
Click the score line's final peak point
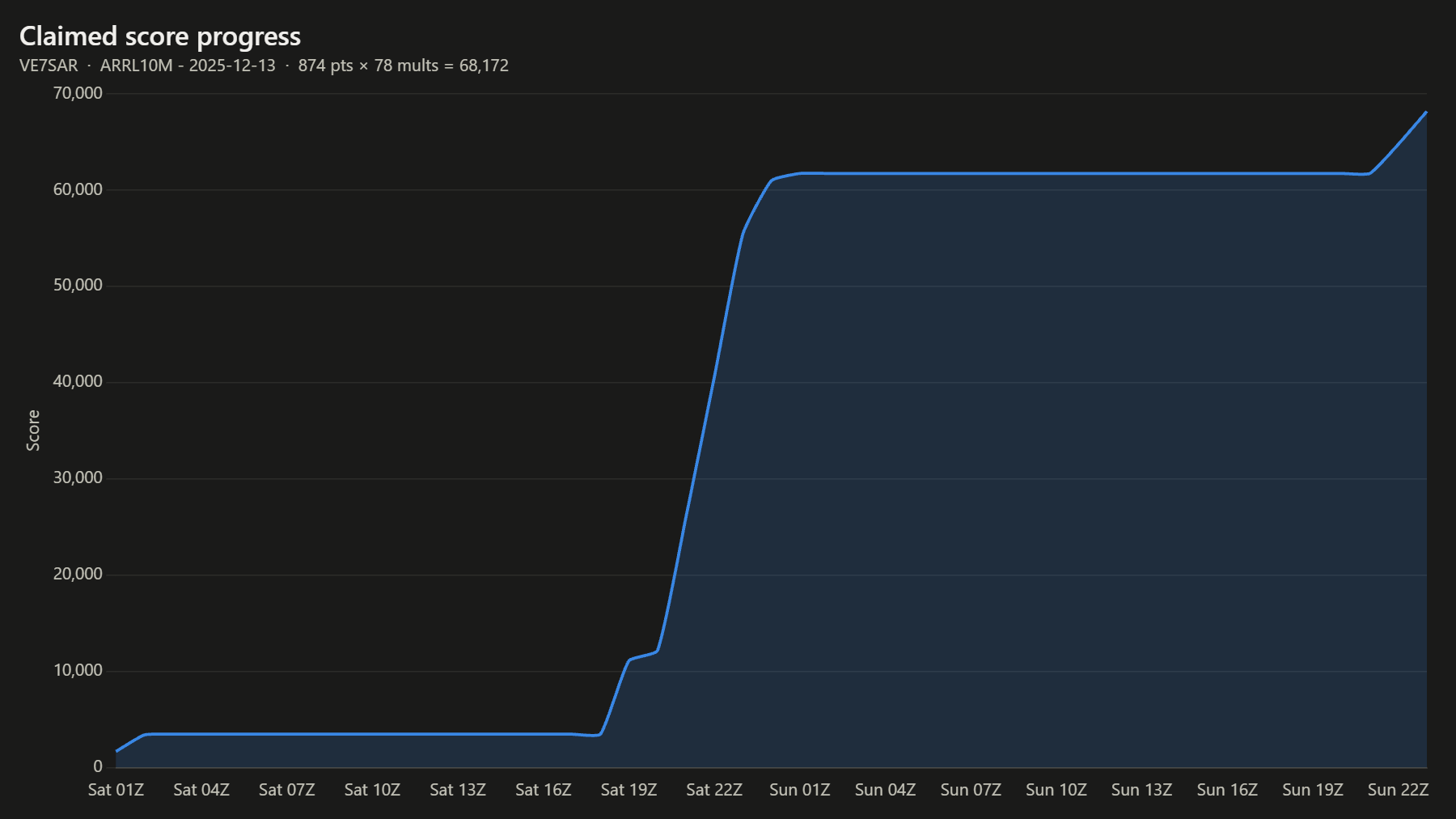point(1426,112)
